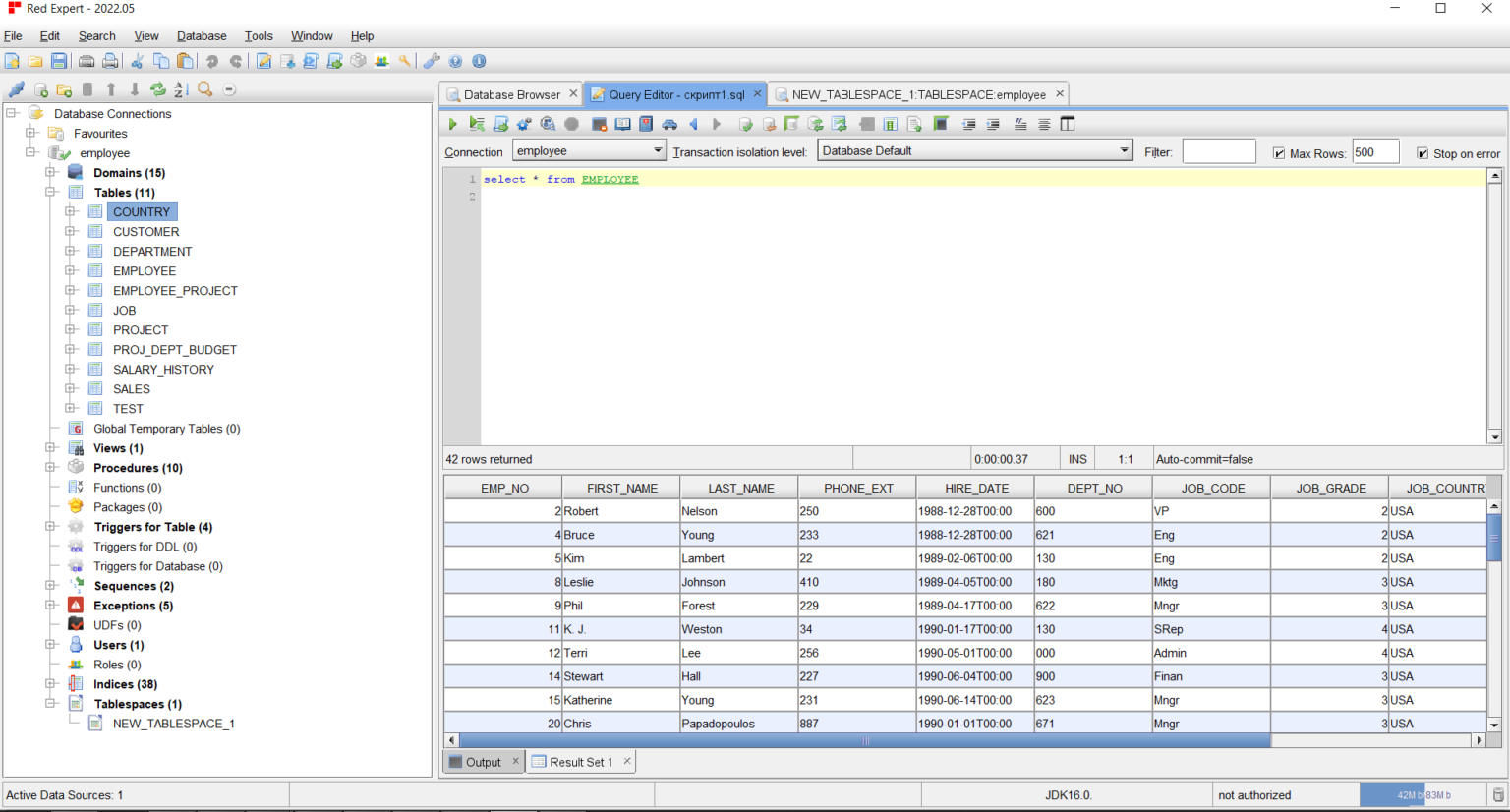Screen dimensions: 1510x812
Task: Run the query with the green play icon
Action: (x=452, y=124)
